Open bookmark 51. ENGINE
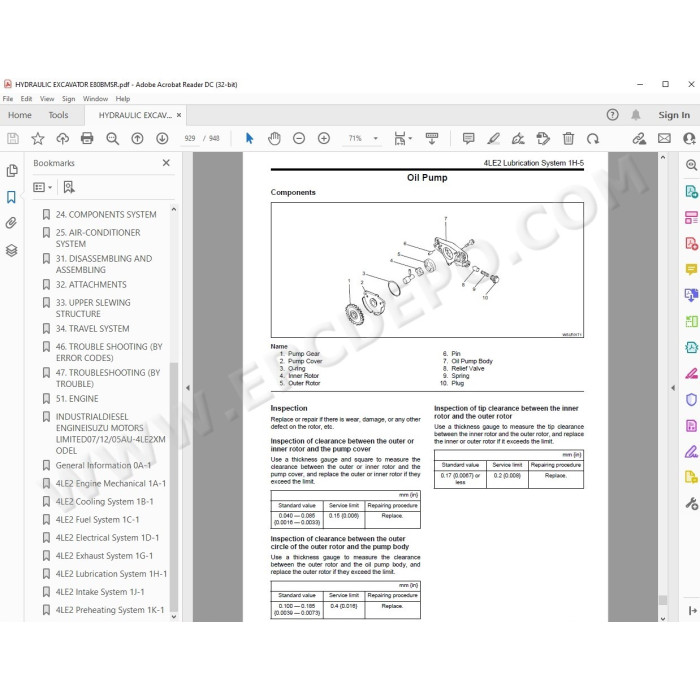700x700 pixels. 77,399
